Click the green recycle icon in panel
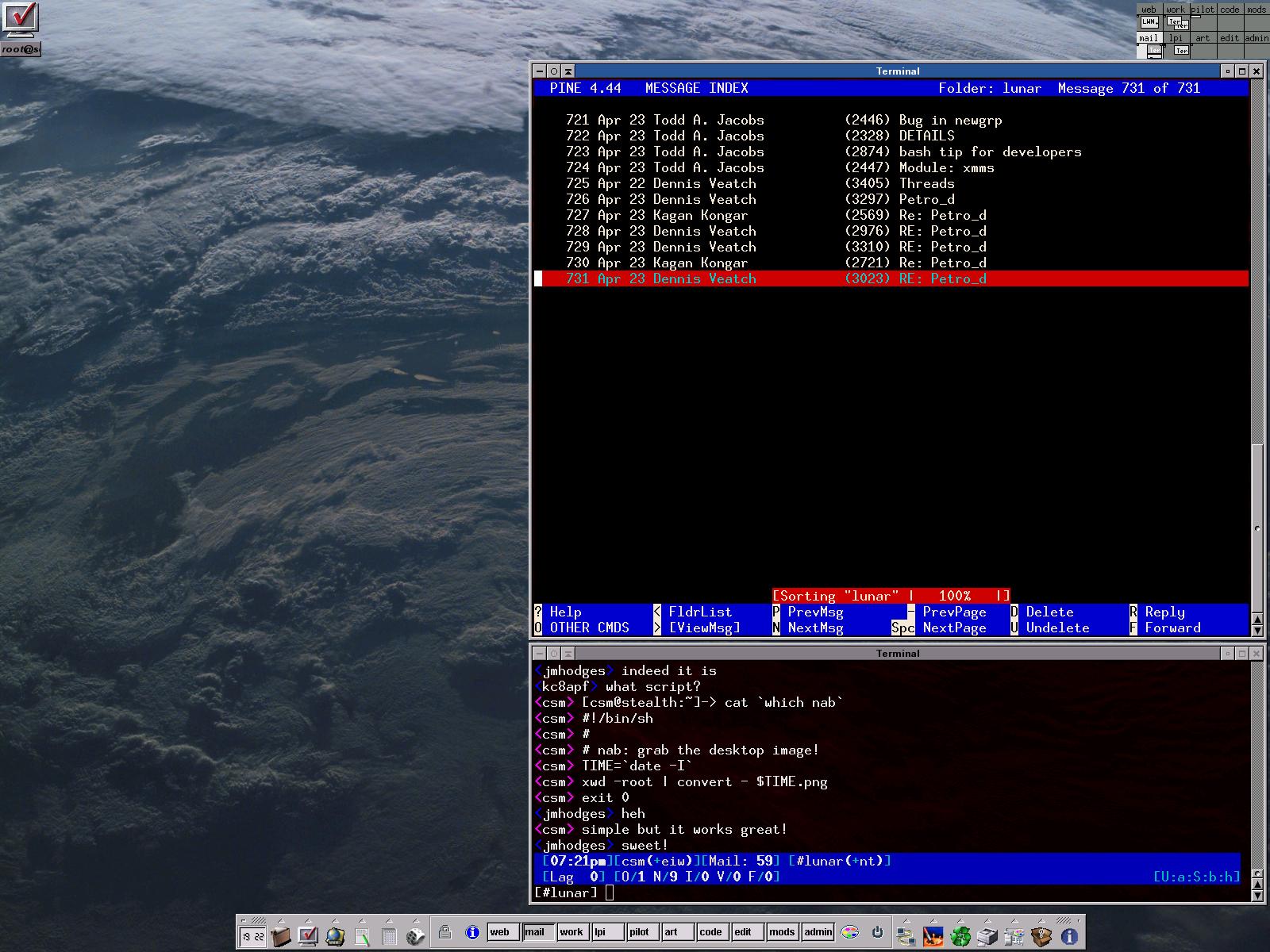 (960, 937)
